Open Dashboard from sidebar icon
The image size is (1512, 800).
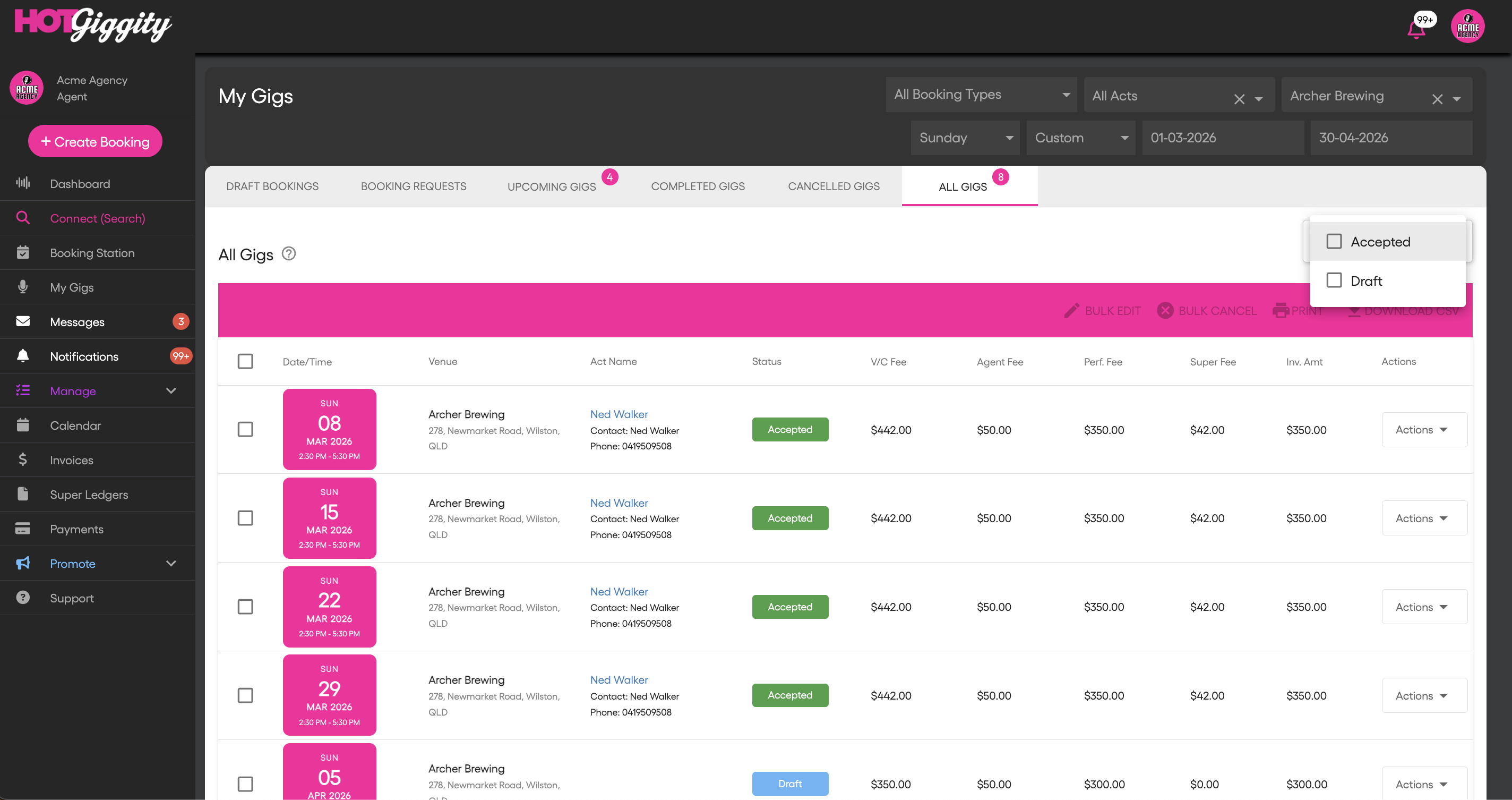coord(23,183)
